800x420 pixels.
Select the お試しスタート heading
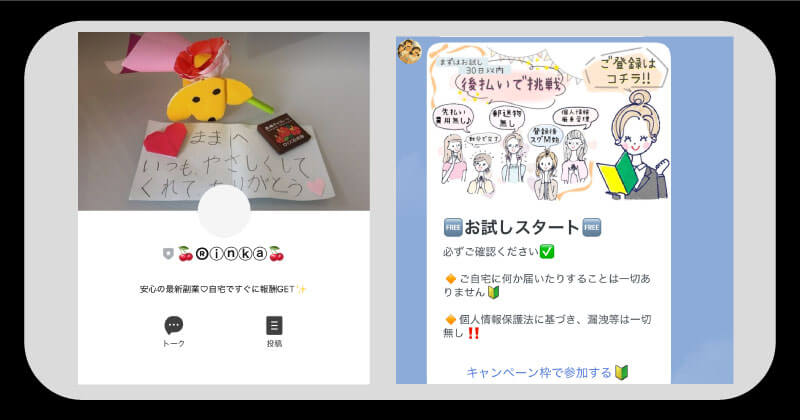point(522,227)
